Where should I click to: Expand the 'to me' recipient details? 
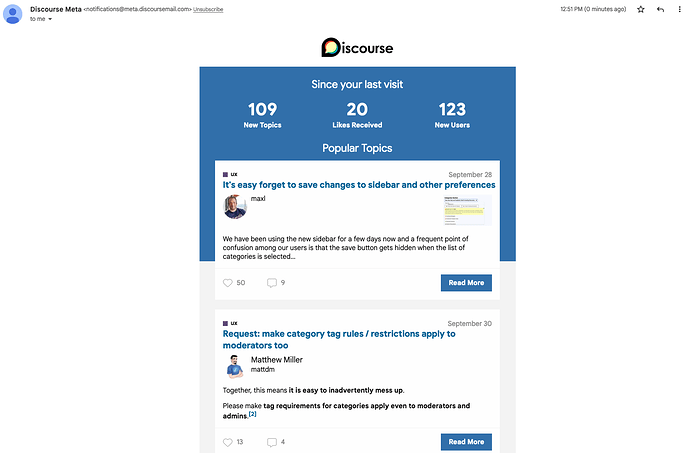(x=50, y=19)
